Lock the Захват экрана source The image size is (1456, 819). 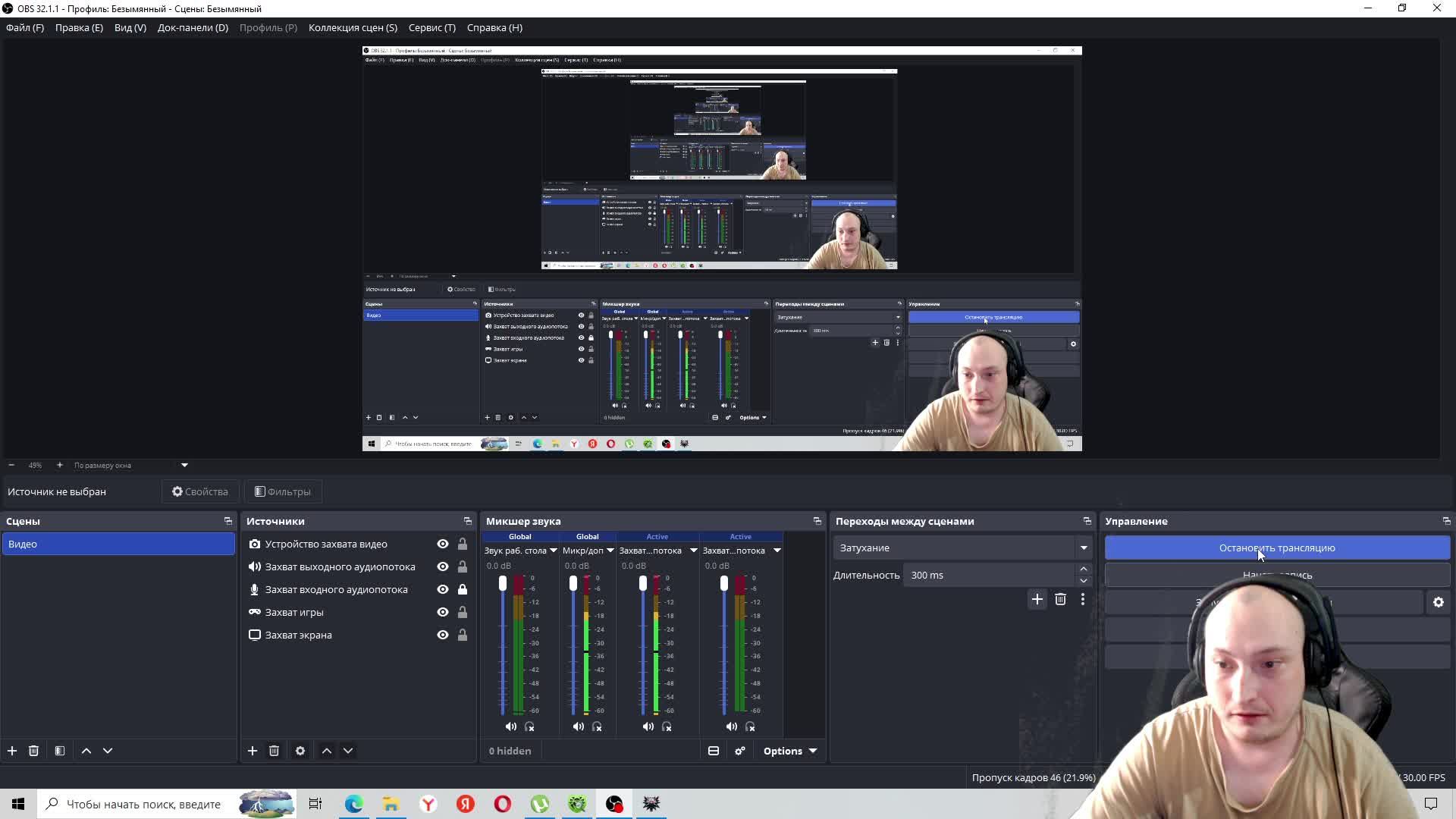(463, 635)
